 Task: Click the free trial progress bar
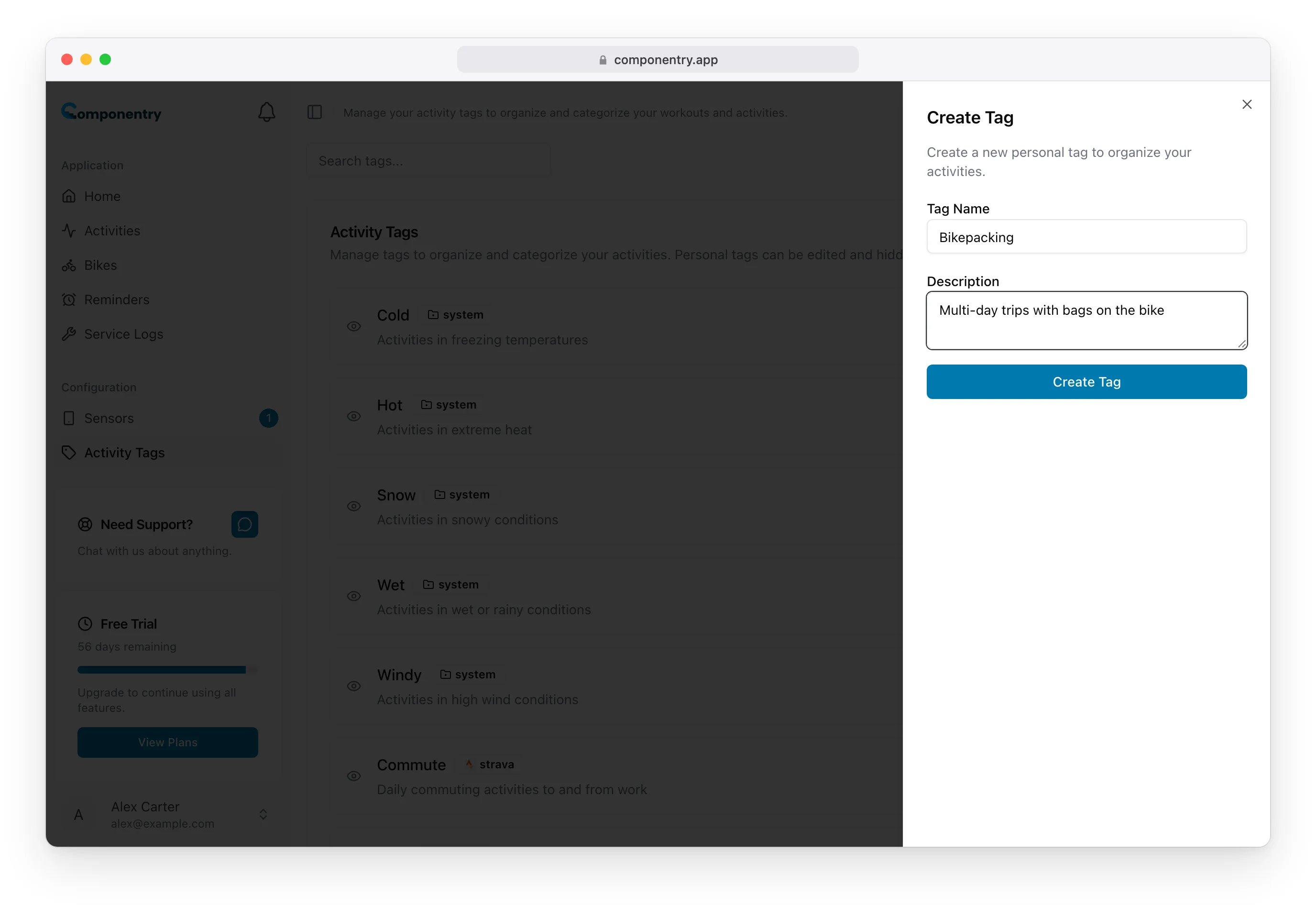coord(168,670)
